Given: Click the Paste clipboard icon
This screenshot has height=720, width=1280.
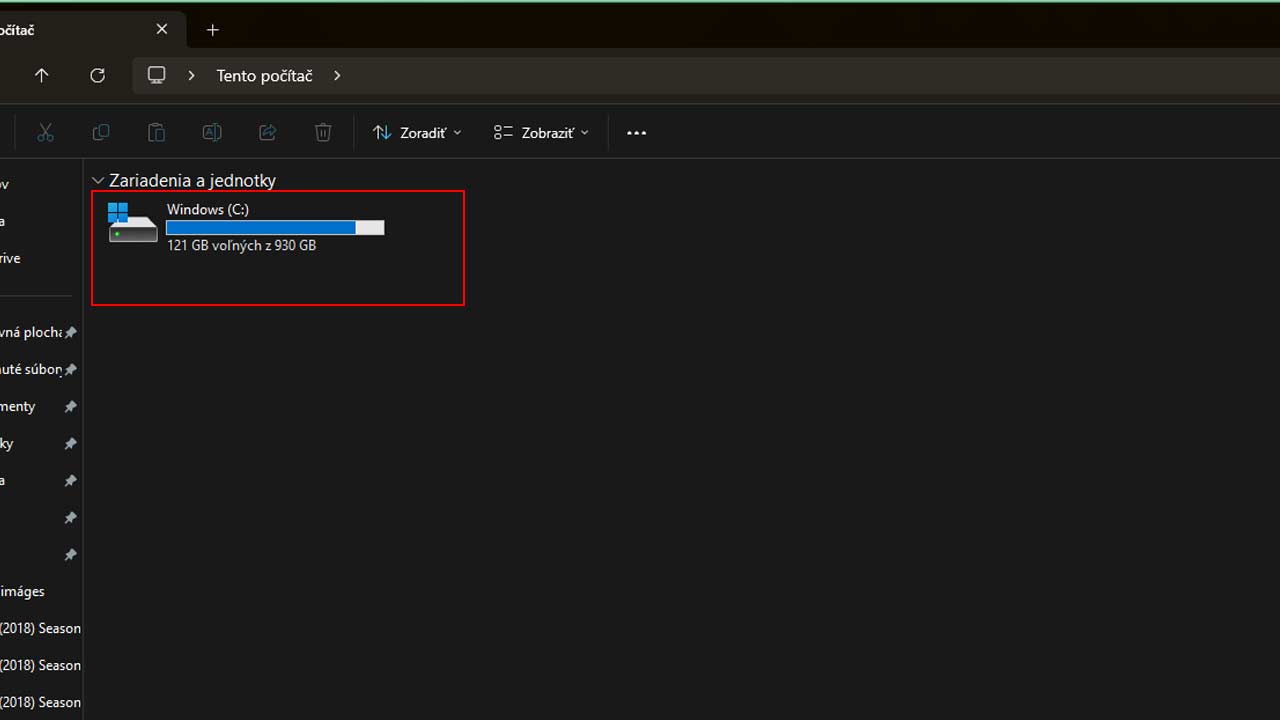Looking at the screenshot, I should point(156,132).
